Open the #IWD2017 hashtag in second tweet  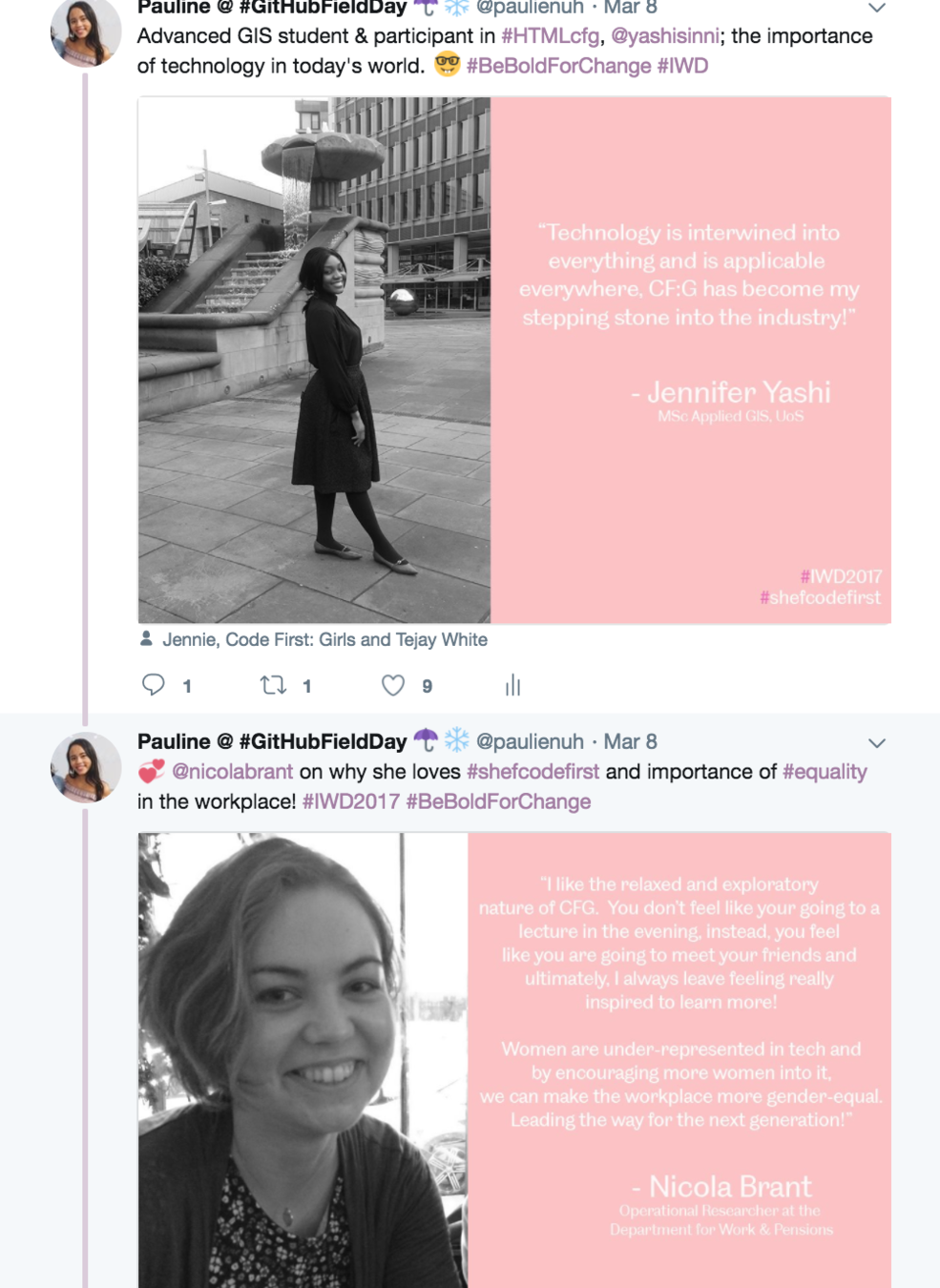[350, 801]
